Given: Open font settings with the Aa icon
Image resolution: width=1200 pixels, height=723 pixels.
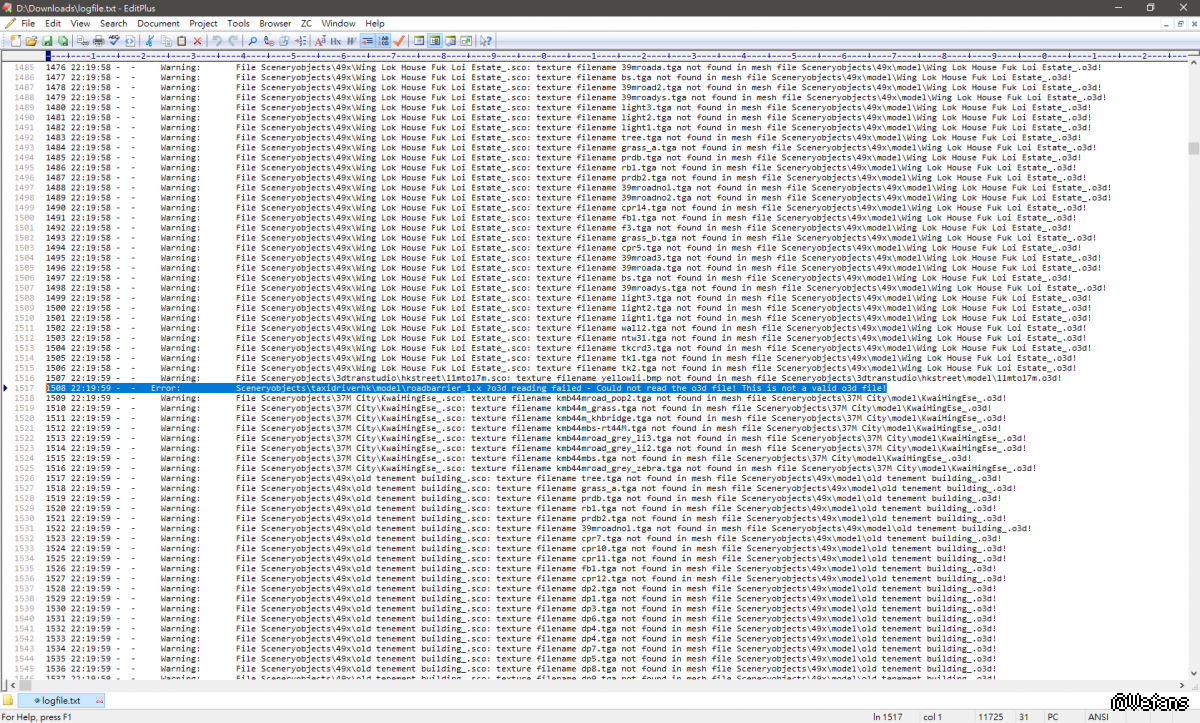Looking at the screenshot, I should click(320, 40).
